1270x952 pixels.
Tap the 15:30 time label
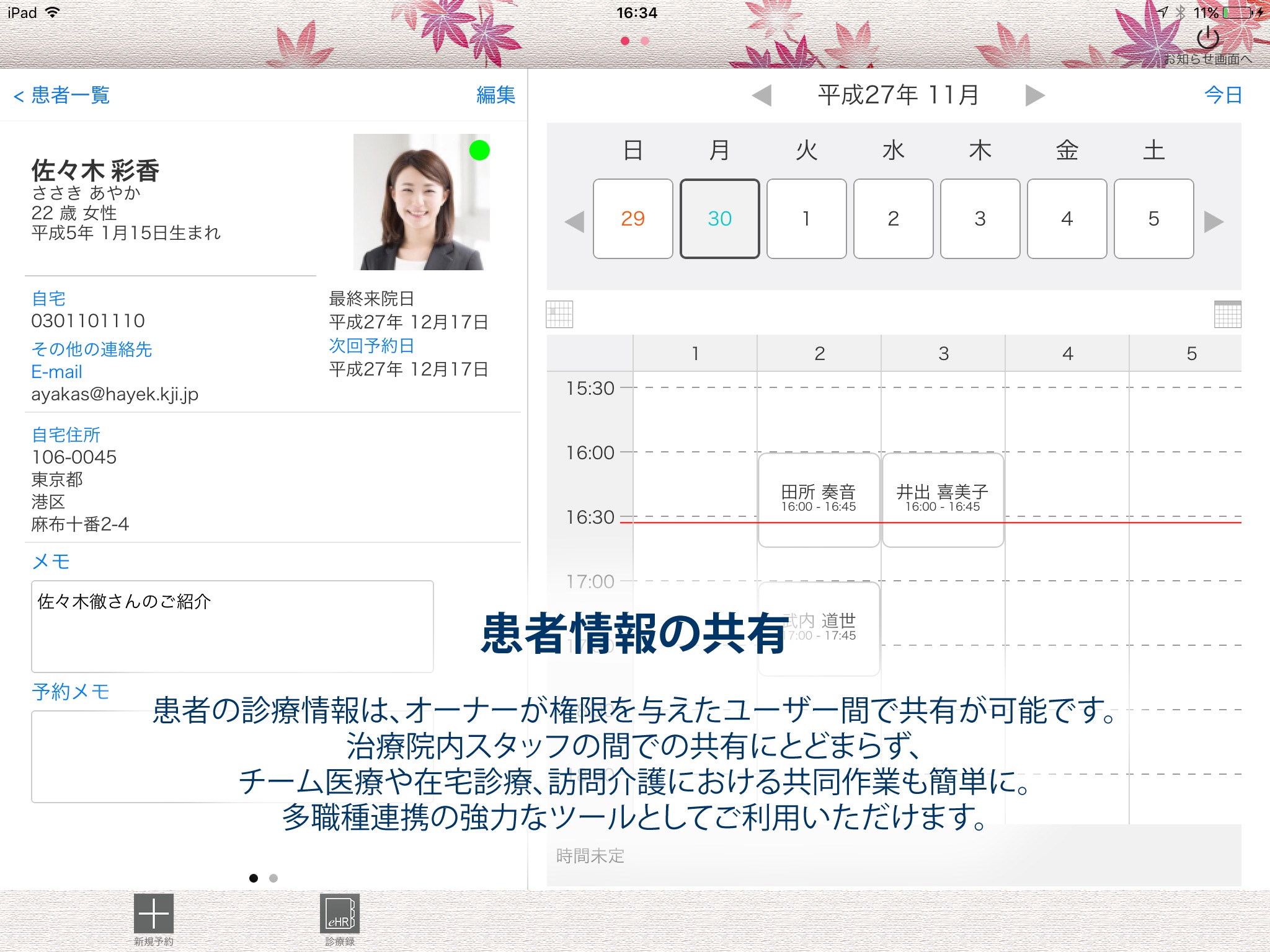590,389
